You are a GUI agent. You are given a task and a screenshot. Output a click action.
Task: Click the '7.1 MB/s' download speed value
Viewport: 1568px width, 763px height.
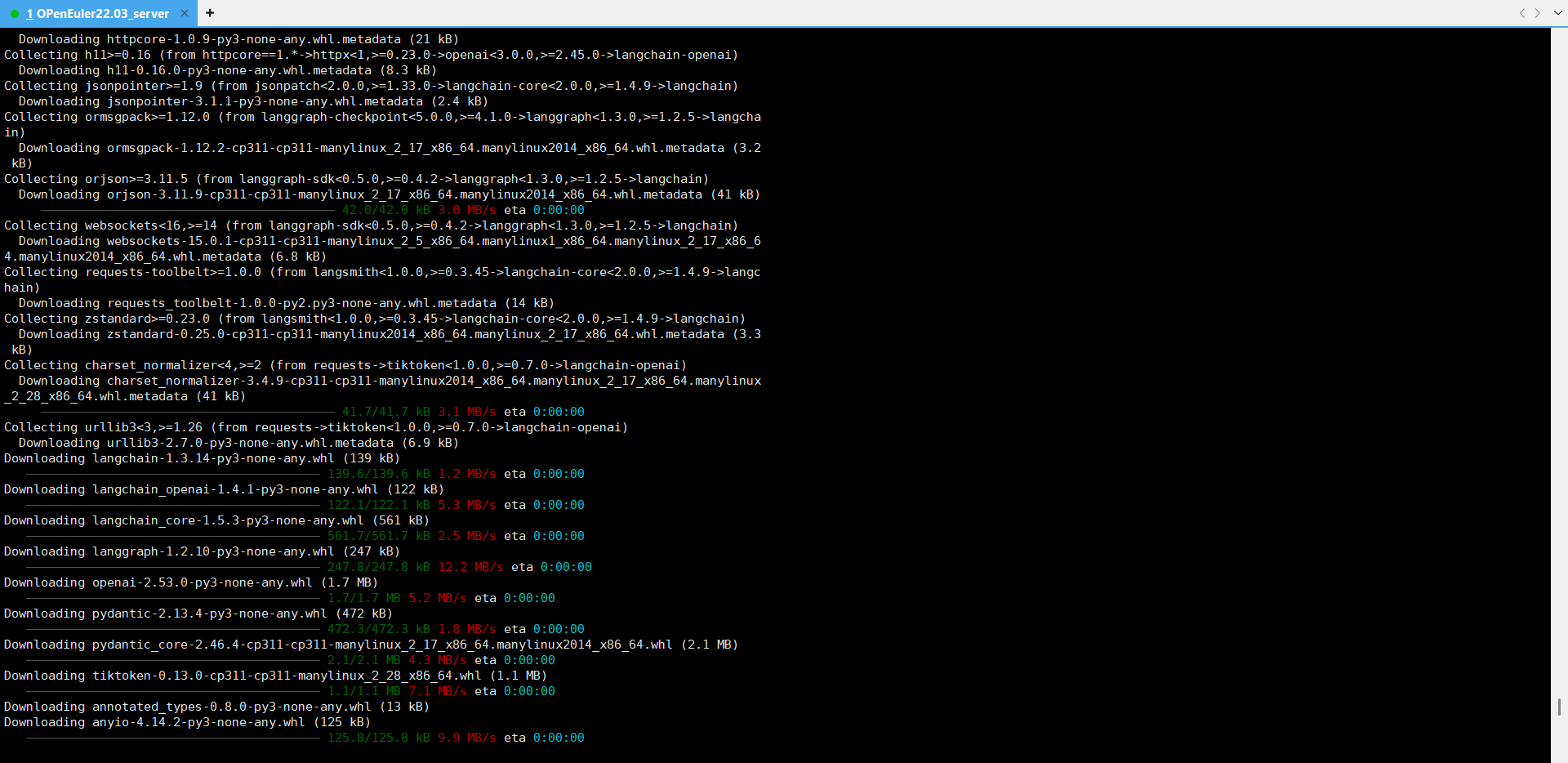point(437,691)
